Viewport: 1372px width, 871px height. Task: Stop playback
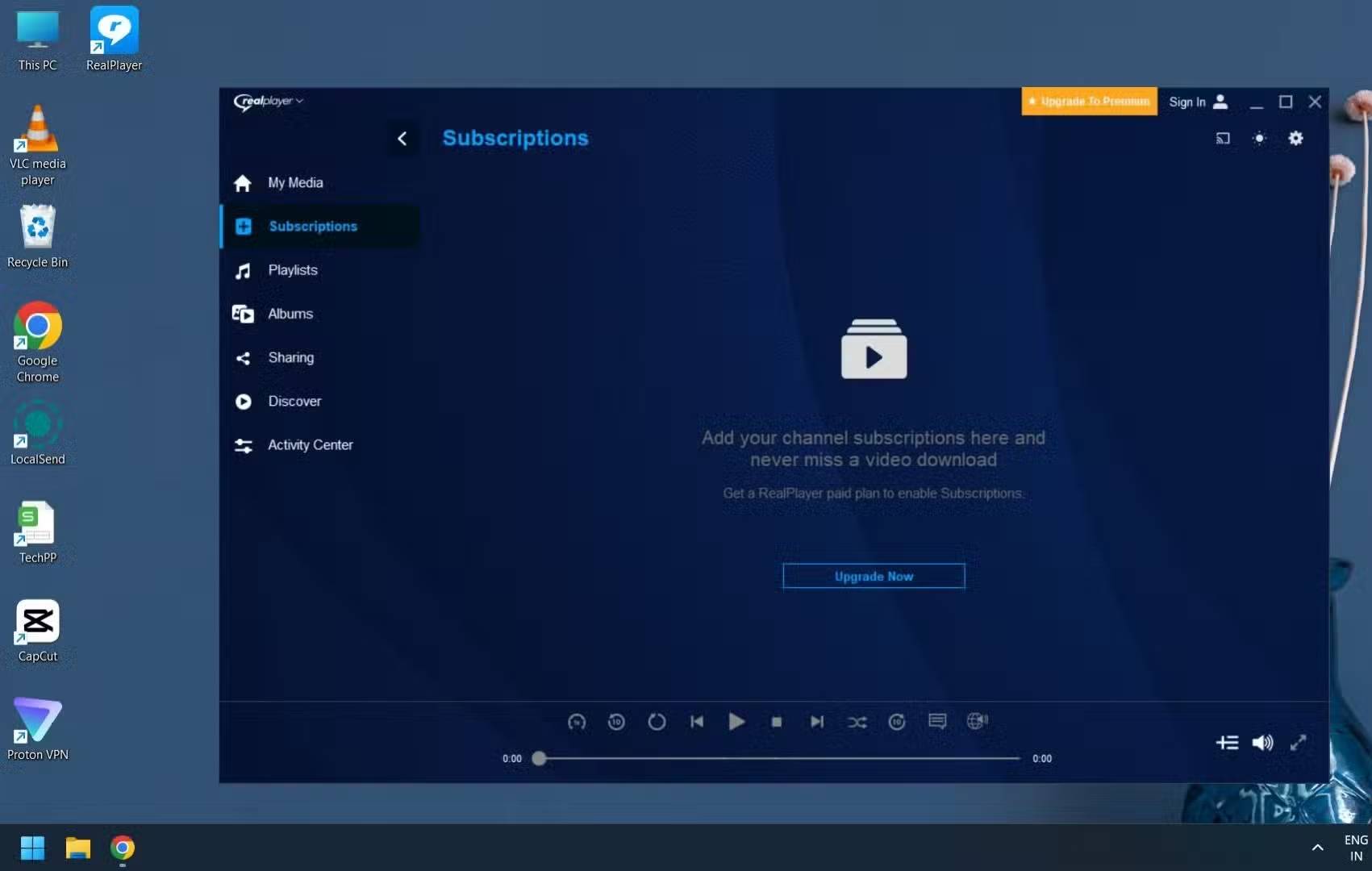click(777, 722)
